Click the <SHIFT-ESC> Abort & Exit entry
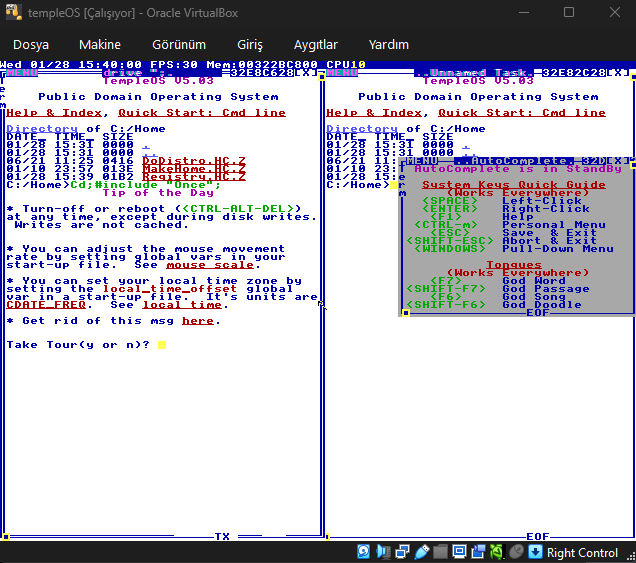This screenshot has width=636, height=563. [x=450, y=241]
